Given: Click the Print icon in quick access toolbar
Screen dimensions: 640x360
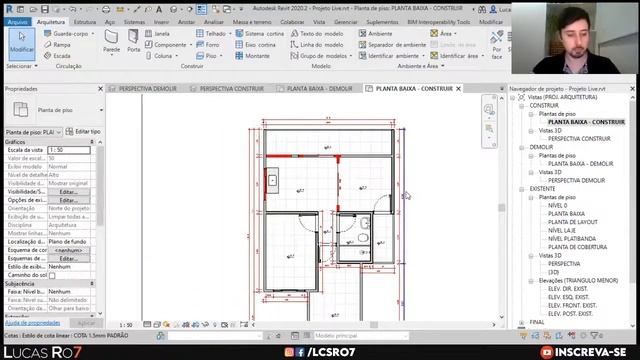Looking at the screenshot, I should pos(106,9).
